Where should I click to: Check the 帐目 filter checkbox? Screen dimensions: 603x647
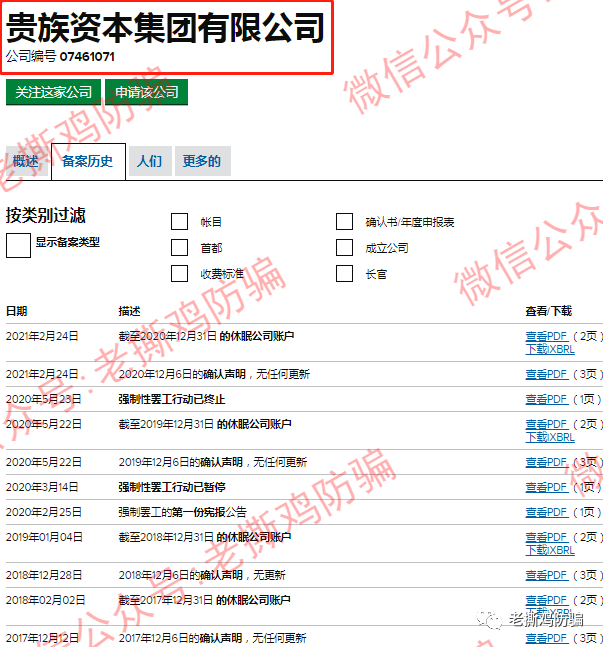pyautogui.click(x=180, y=222)
